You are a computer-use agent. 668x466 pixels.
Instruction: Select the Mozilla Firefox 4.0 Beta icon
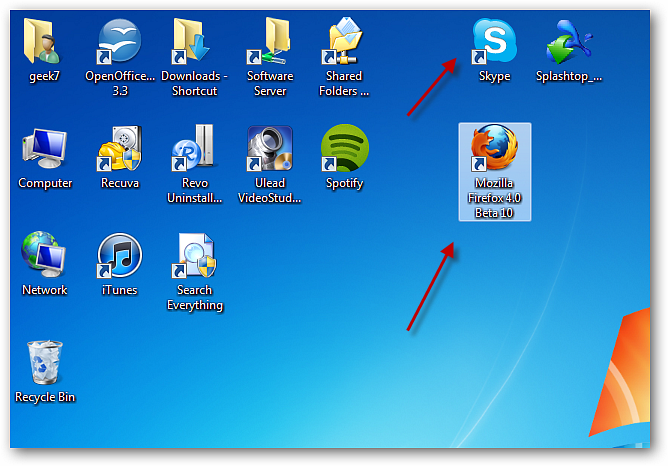pyautogui.click(x=494, y=147)
